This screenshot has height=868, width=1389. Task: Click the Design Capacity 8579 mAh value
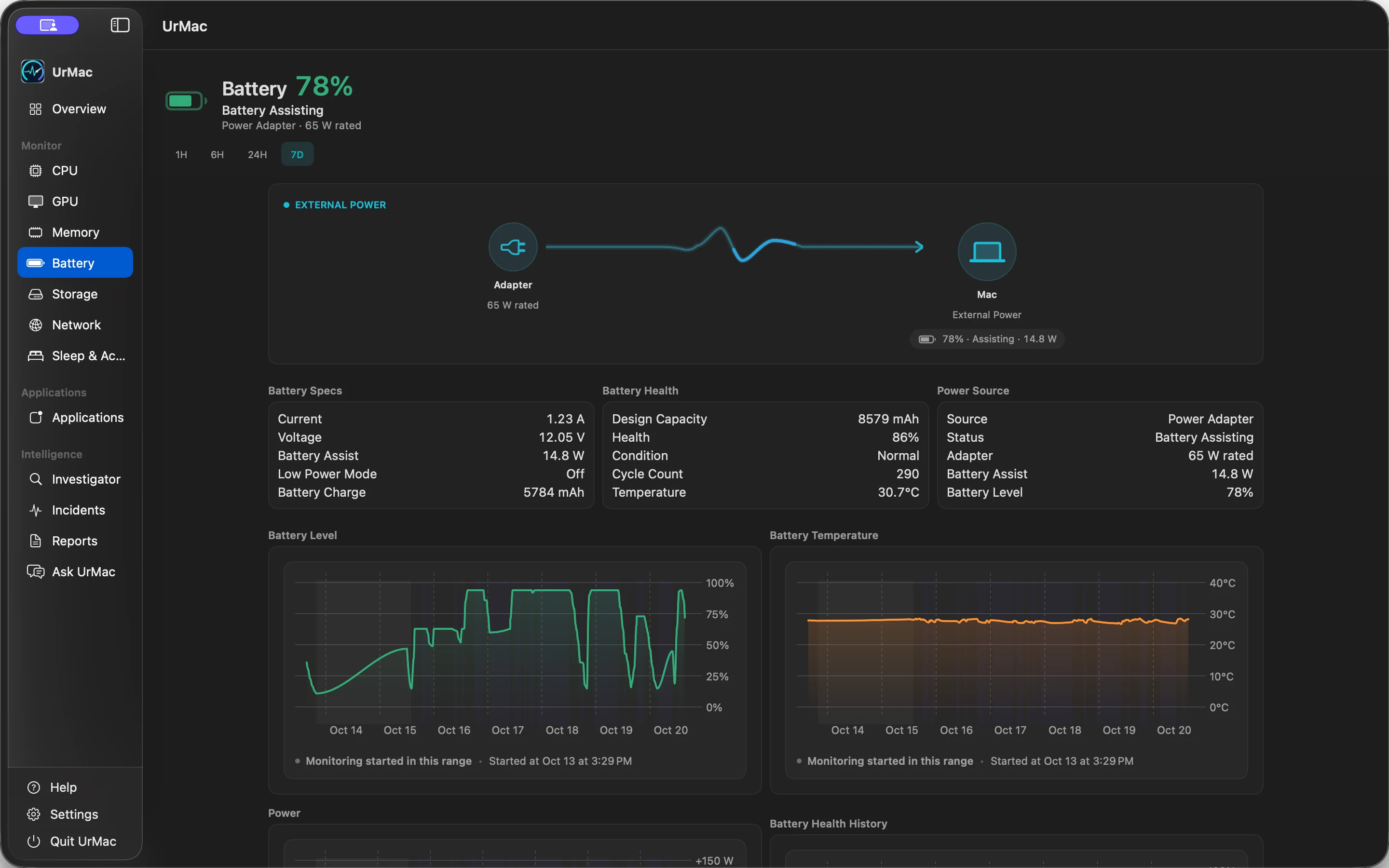(888, 419)
